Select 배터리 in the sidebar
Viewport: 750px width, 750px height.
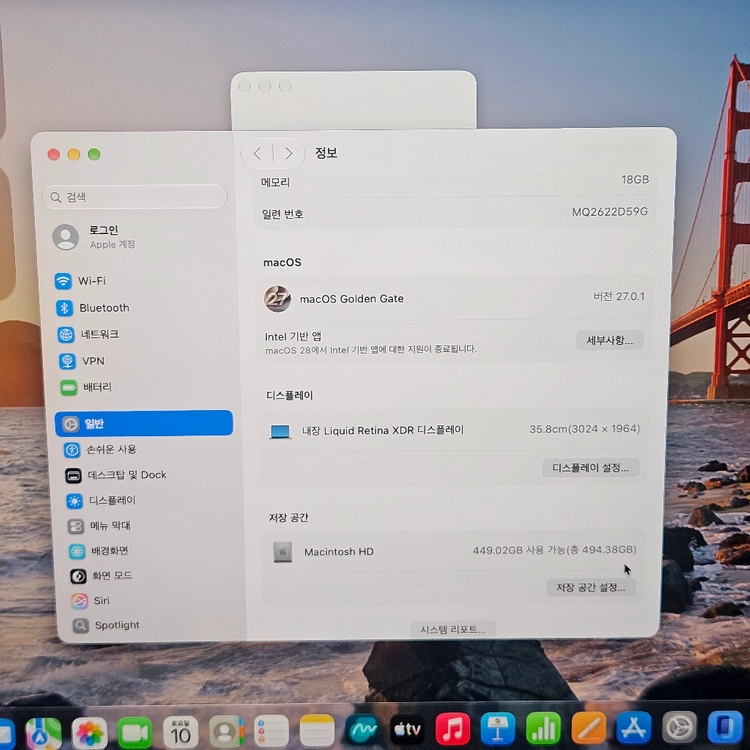click(x=86, y=387)
